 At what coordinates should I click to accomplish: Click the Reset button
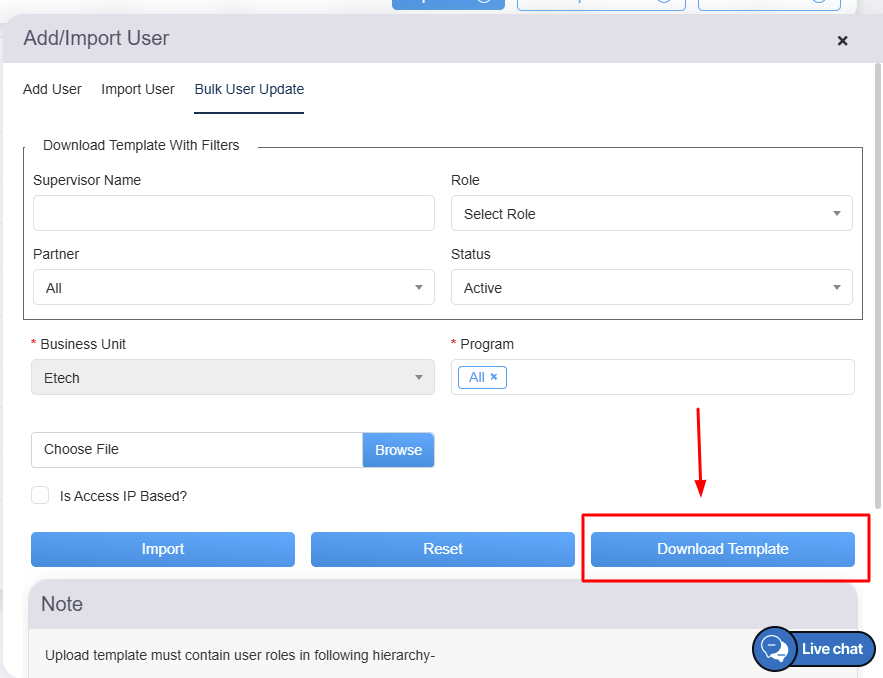442,549
